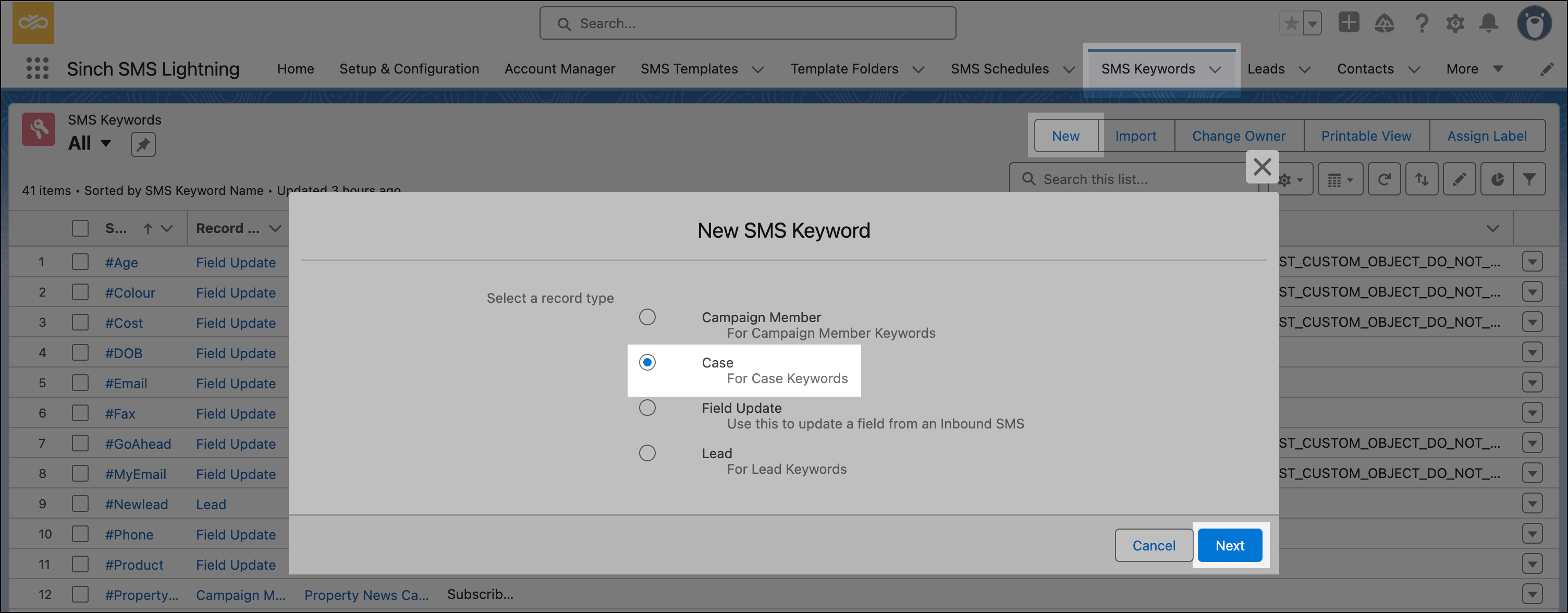Open the Contacts tab

[x=1365, y=69]
